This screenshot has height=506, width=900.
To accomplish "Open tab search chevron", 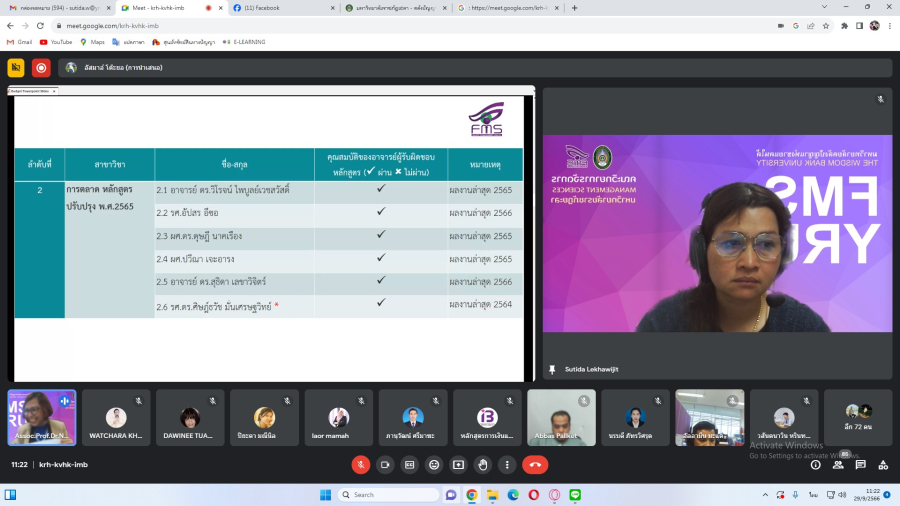I will click(824, 7).
